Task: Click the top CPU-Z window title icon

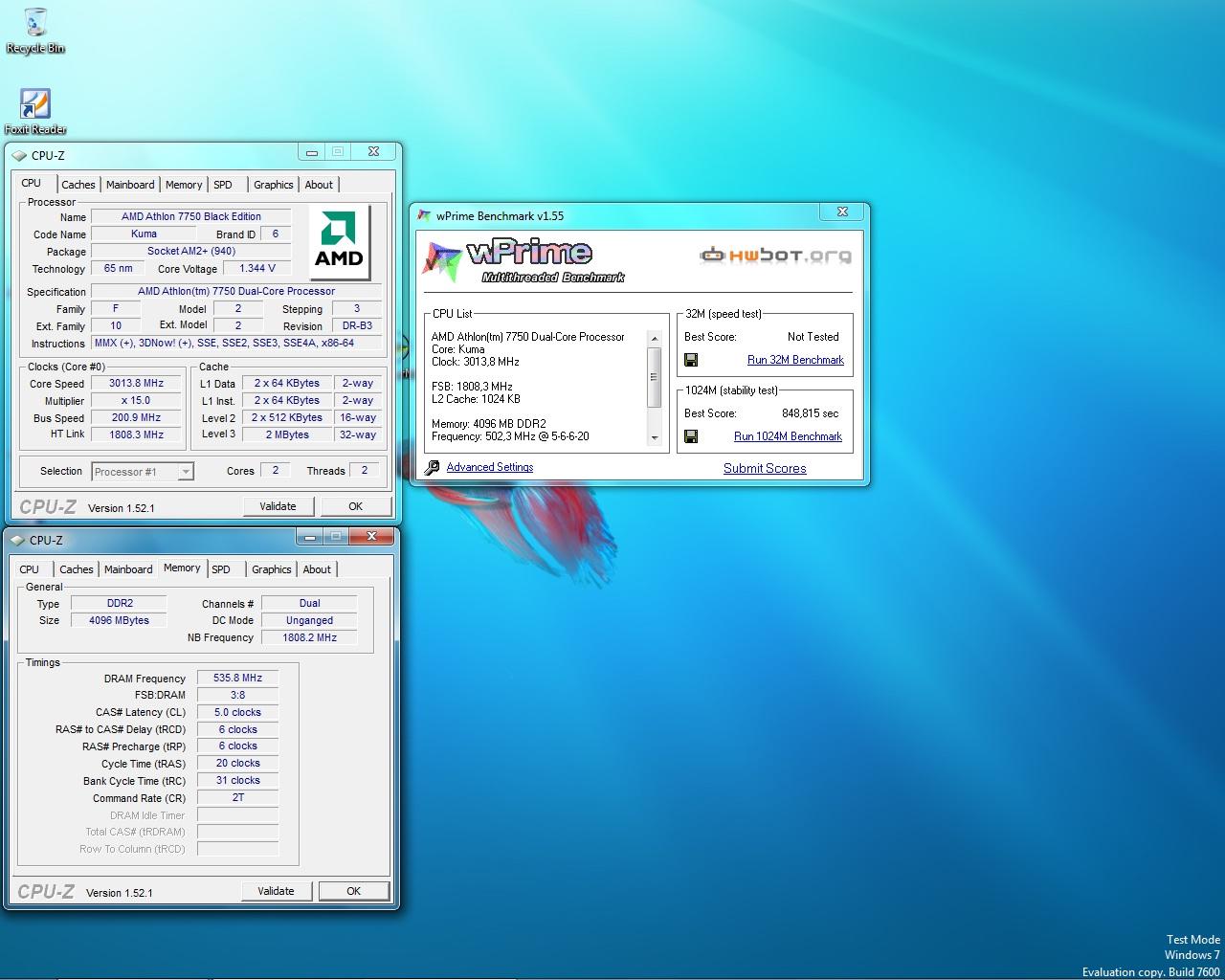Action: [x=19, y=155]
